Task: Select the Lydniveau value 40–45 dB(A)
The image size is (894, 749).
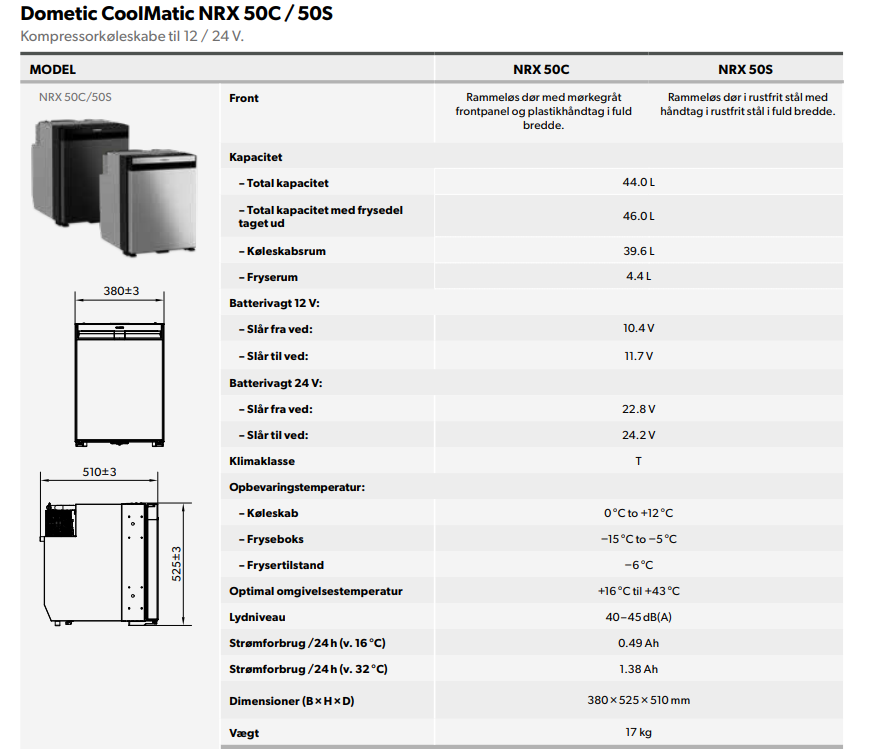Action: coord(638,617)
